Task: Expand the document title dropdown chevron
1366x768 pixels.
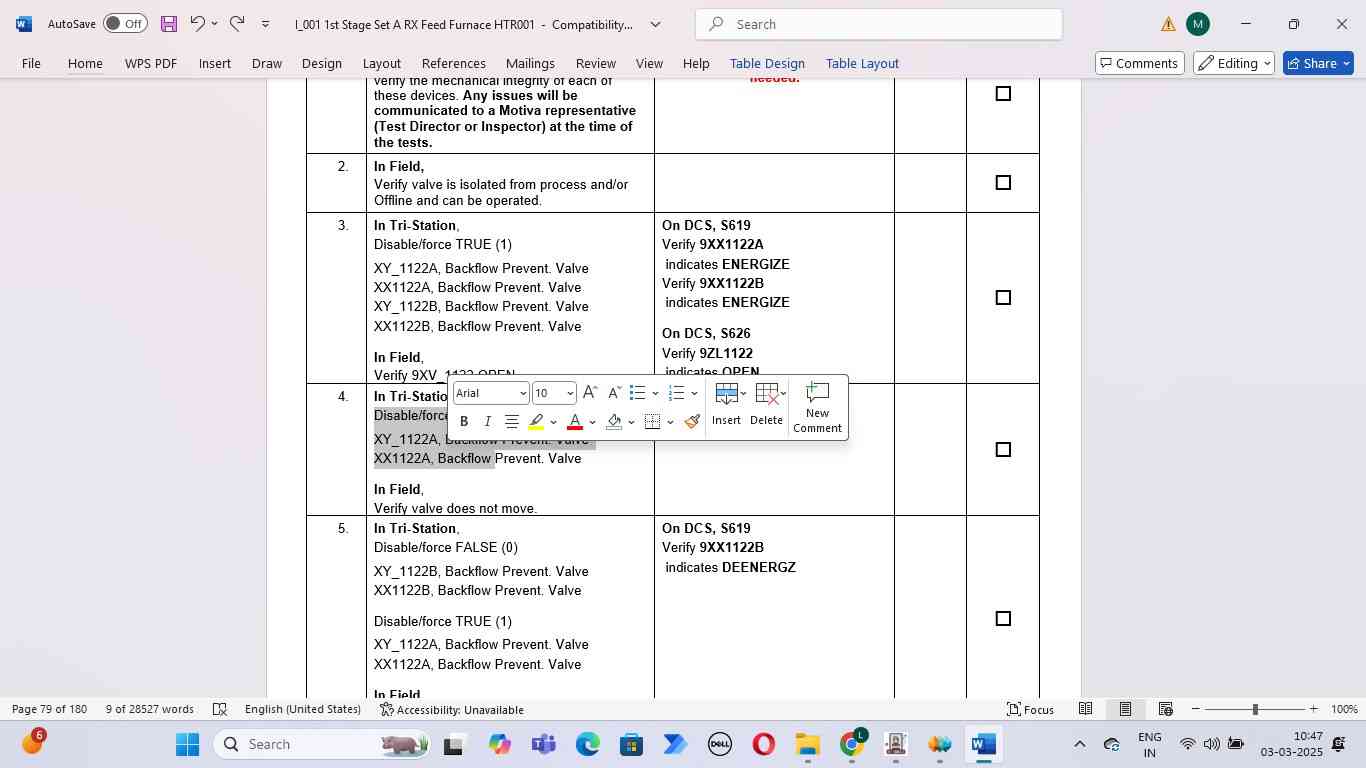Action: pyautogui.click(x=656, y=24)
